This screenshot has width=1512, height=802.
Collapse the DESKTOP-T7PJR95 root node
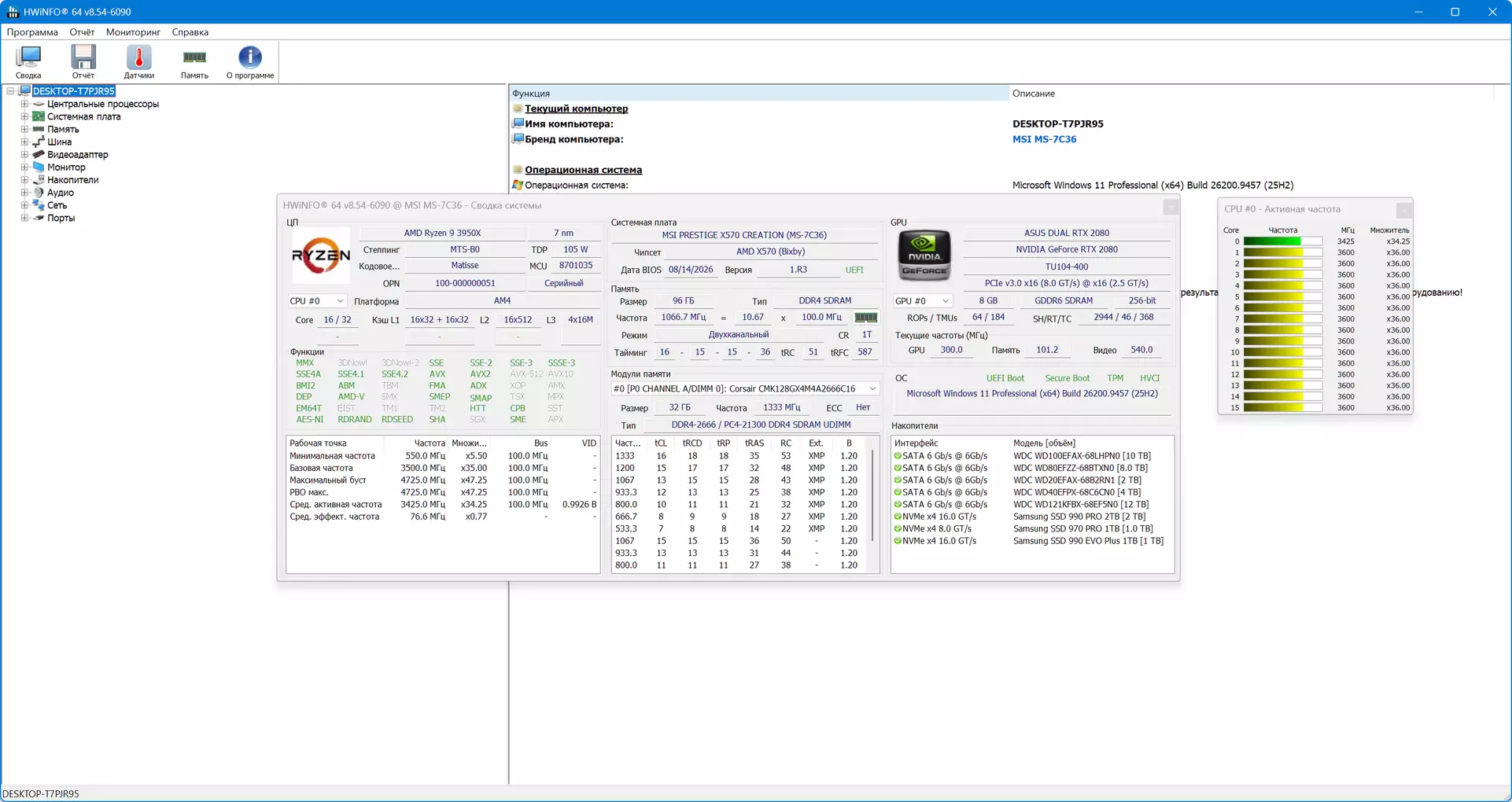tap(10, 91)
